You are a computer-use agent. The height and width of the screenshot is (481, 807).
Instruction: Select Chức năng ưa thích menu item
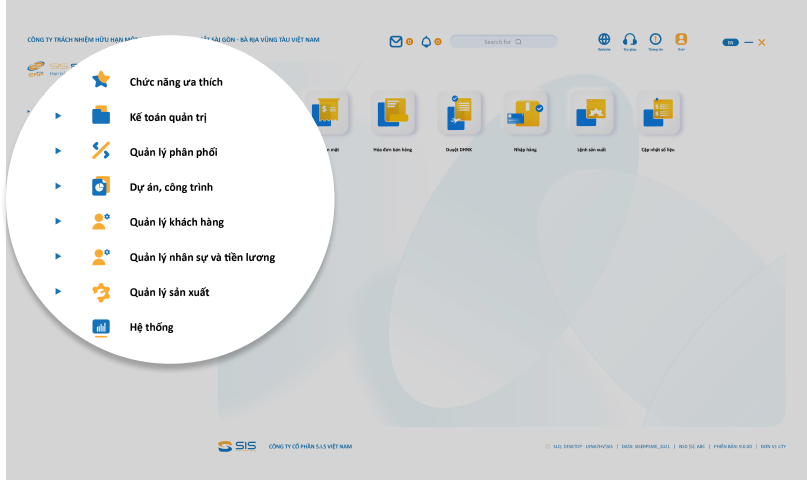(176, 81)
